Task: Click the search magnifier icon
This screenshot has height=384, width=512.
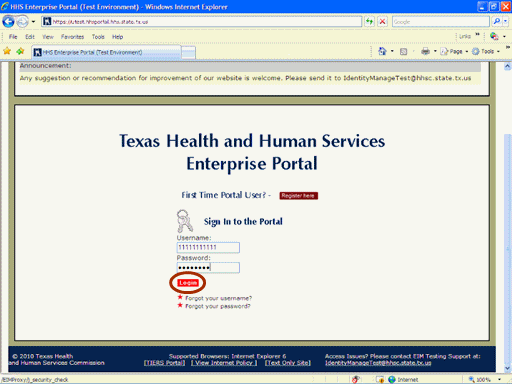Action: point(497,22)
